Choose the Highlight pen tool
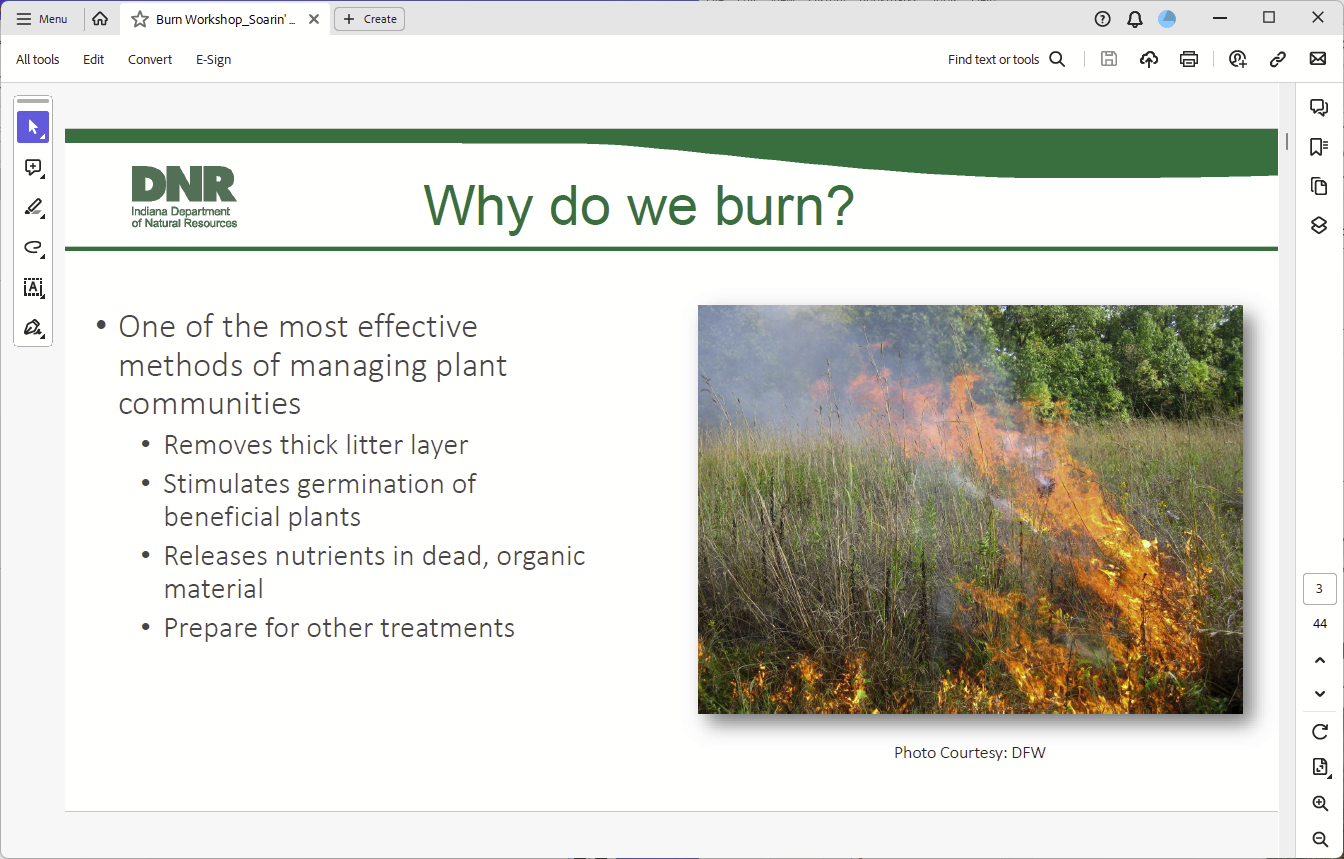This screenshot has width=1344, height=859. tap(33, 208)
